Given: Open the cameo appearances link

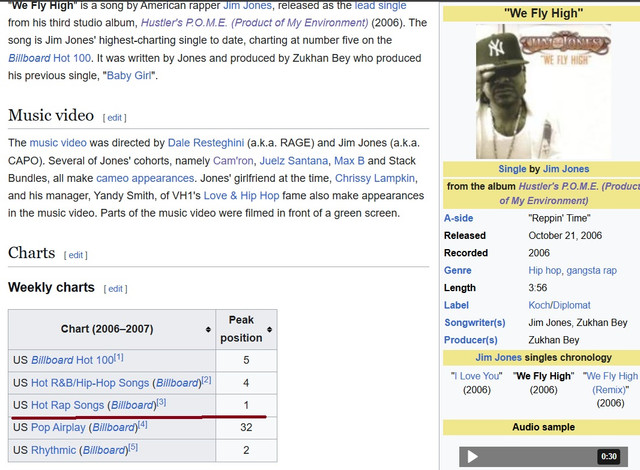Looking at the screenshot, I should (145, 178).
